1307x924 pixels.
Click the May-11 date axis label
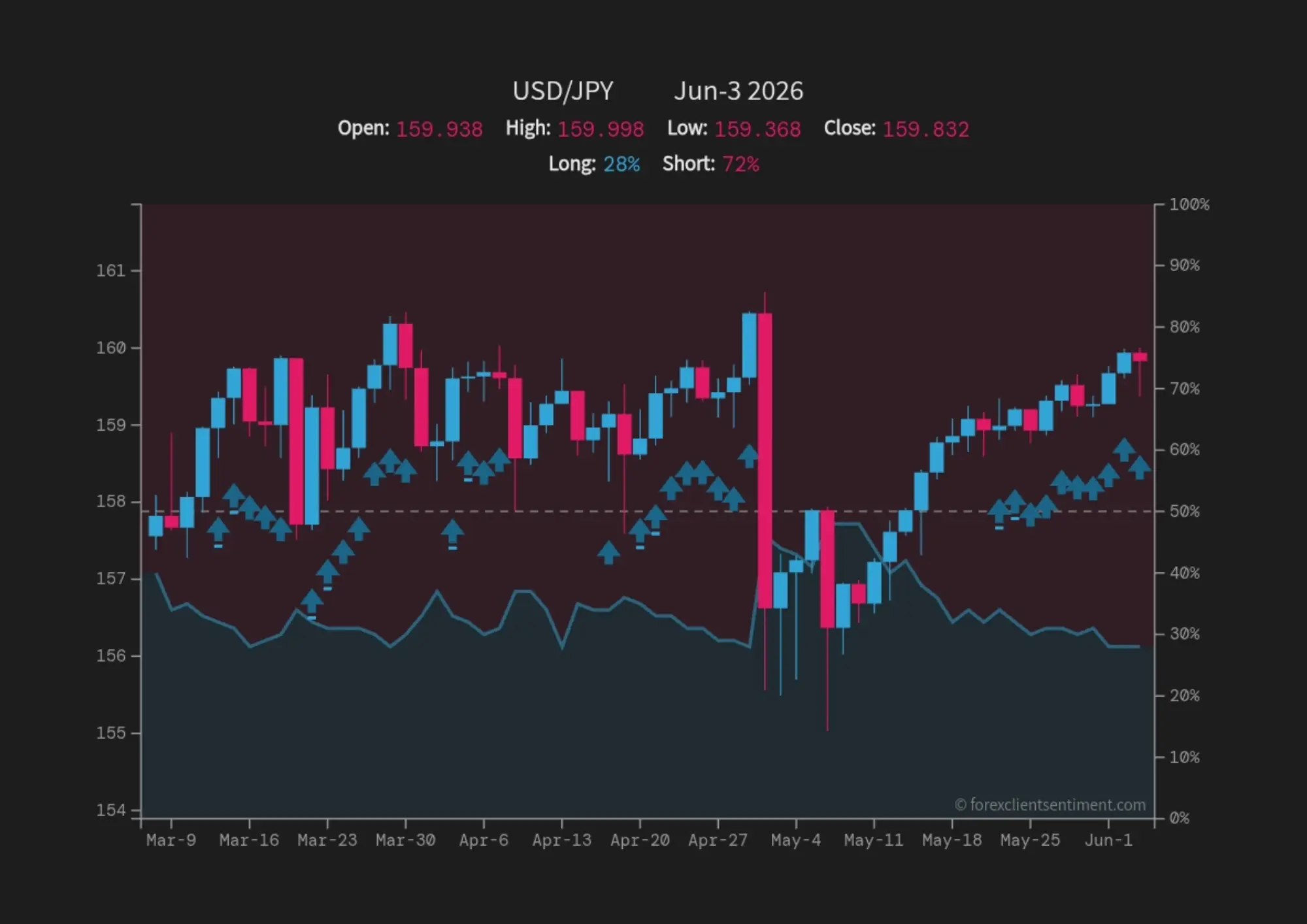874,840
